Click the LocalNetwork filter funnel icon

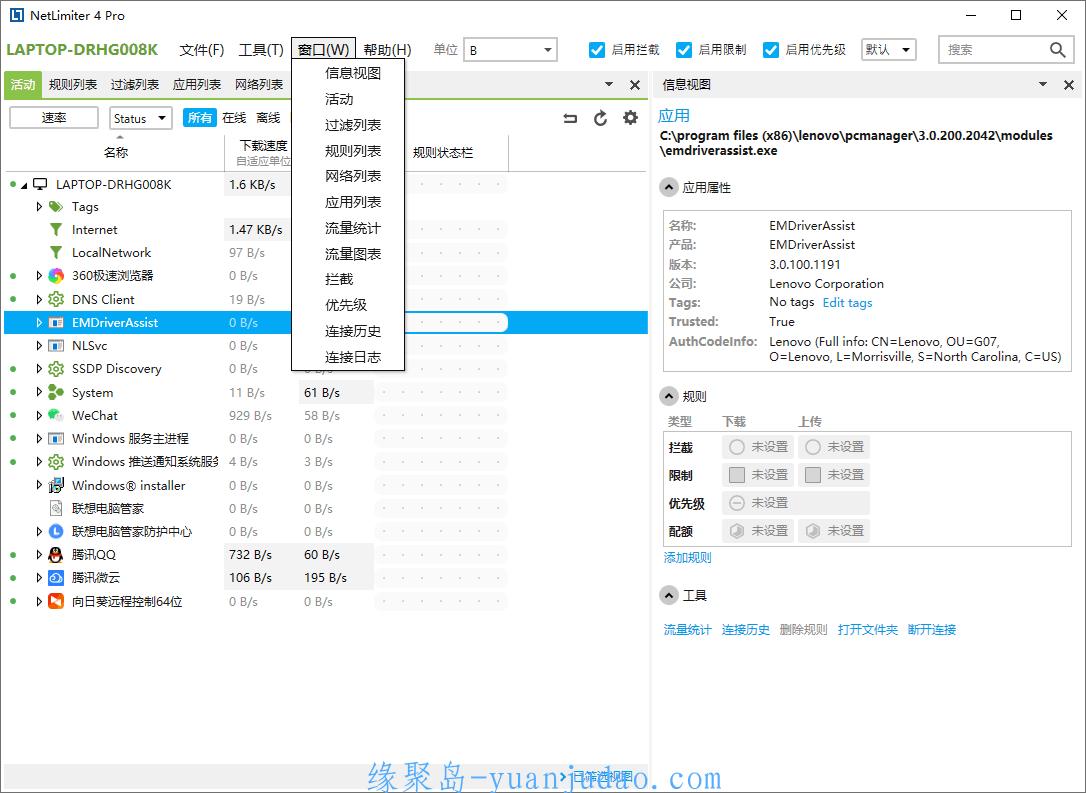56,252
